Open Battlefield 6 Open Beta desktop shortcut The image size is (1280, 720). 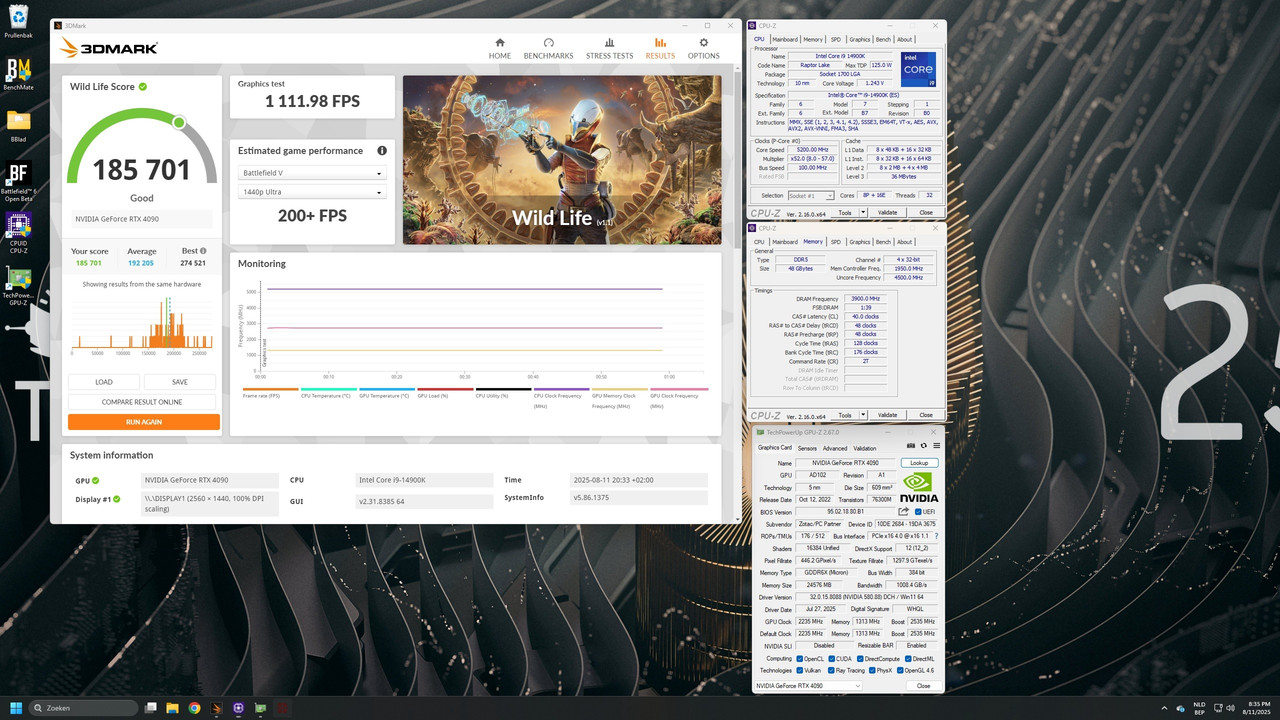pos(18,182)
